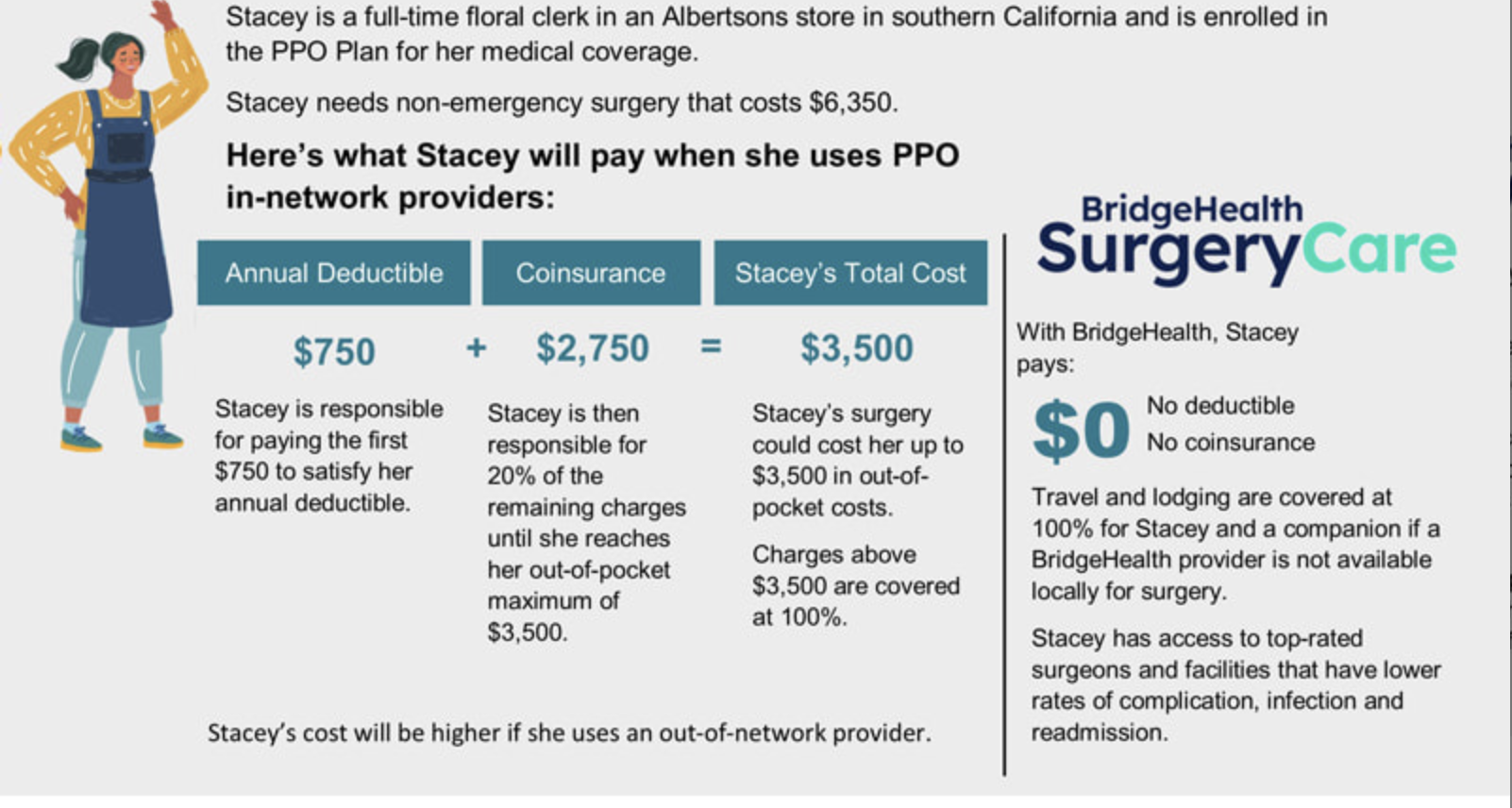Click the equals sign before total

click(711, 347)
